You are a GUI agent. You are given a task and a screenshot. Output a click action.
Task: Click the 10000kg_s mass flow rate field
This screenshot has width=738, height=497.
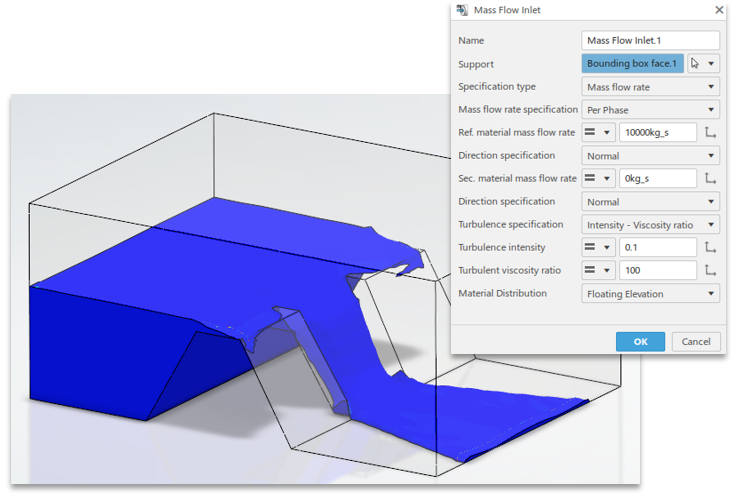(658, 132)
